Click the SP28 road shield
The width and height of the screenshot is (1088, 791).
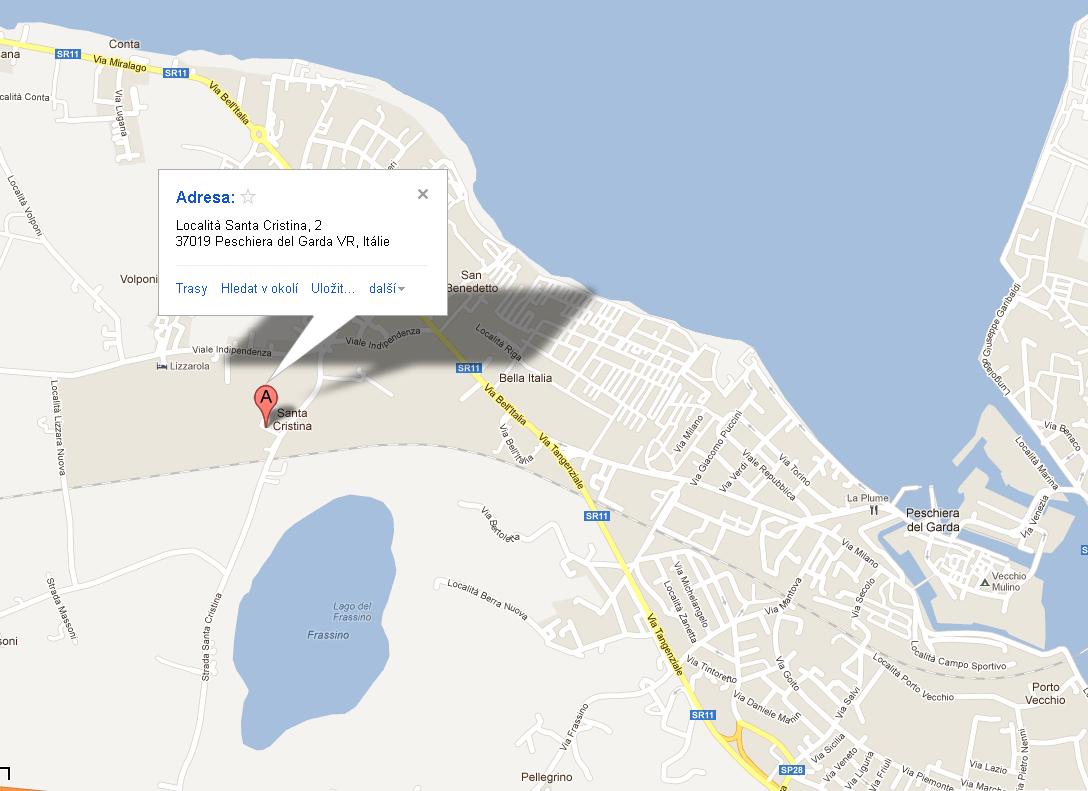[x=791, y=769]
